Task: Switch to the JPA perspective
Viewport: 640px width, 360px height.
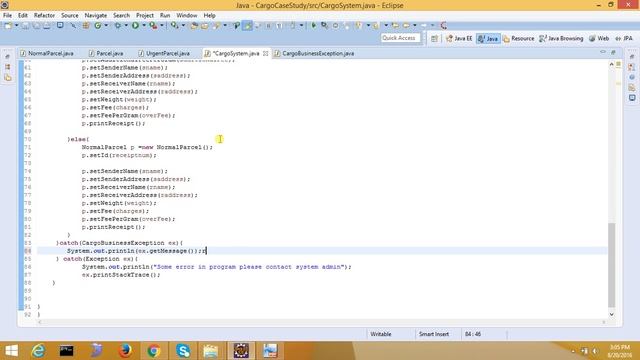Action: [624, 38]
